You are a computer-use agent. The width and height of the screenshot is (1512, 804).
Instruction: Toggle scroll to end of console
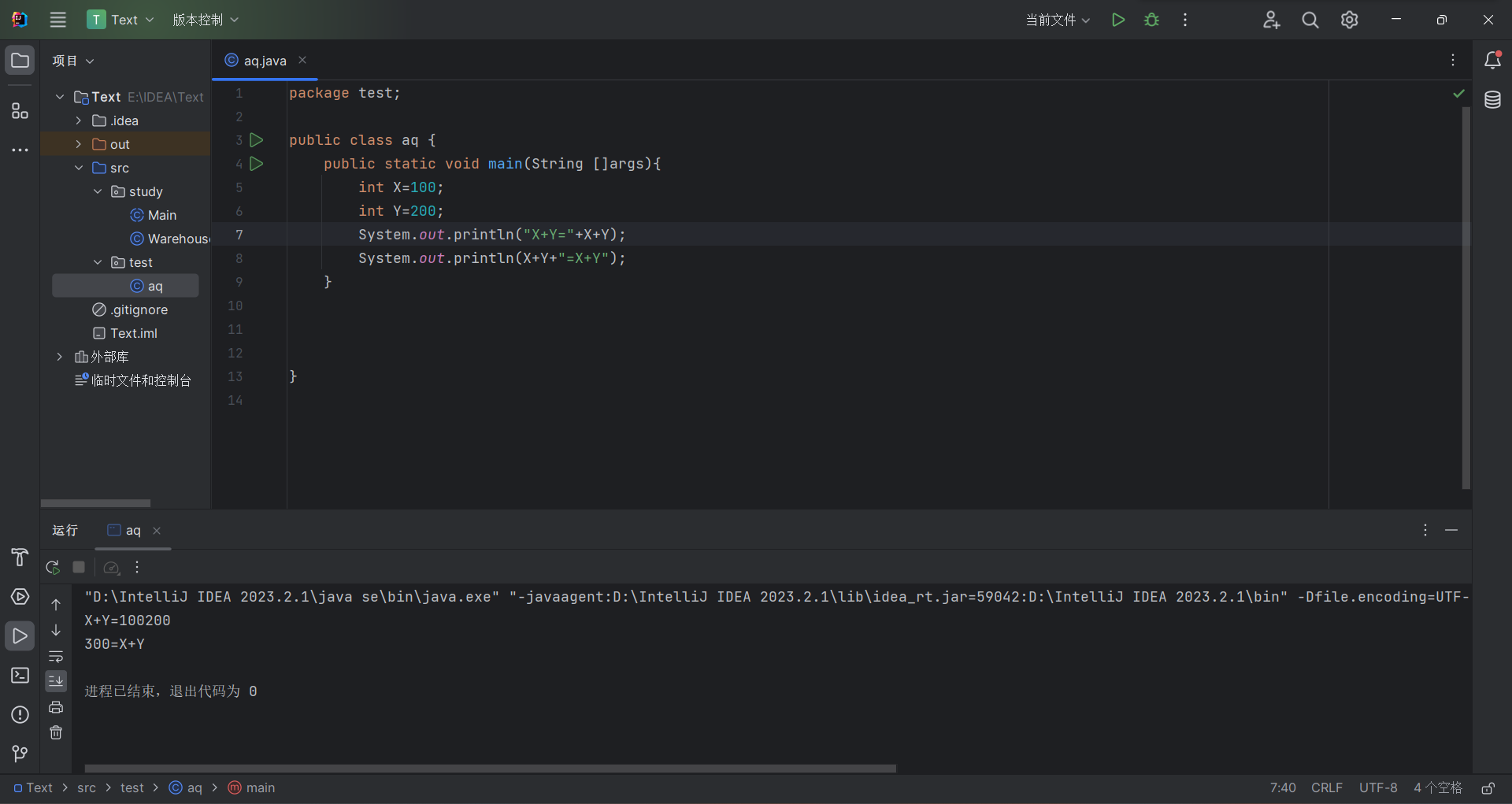[x=56, y=681]
